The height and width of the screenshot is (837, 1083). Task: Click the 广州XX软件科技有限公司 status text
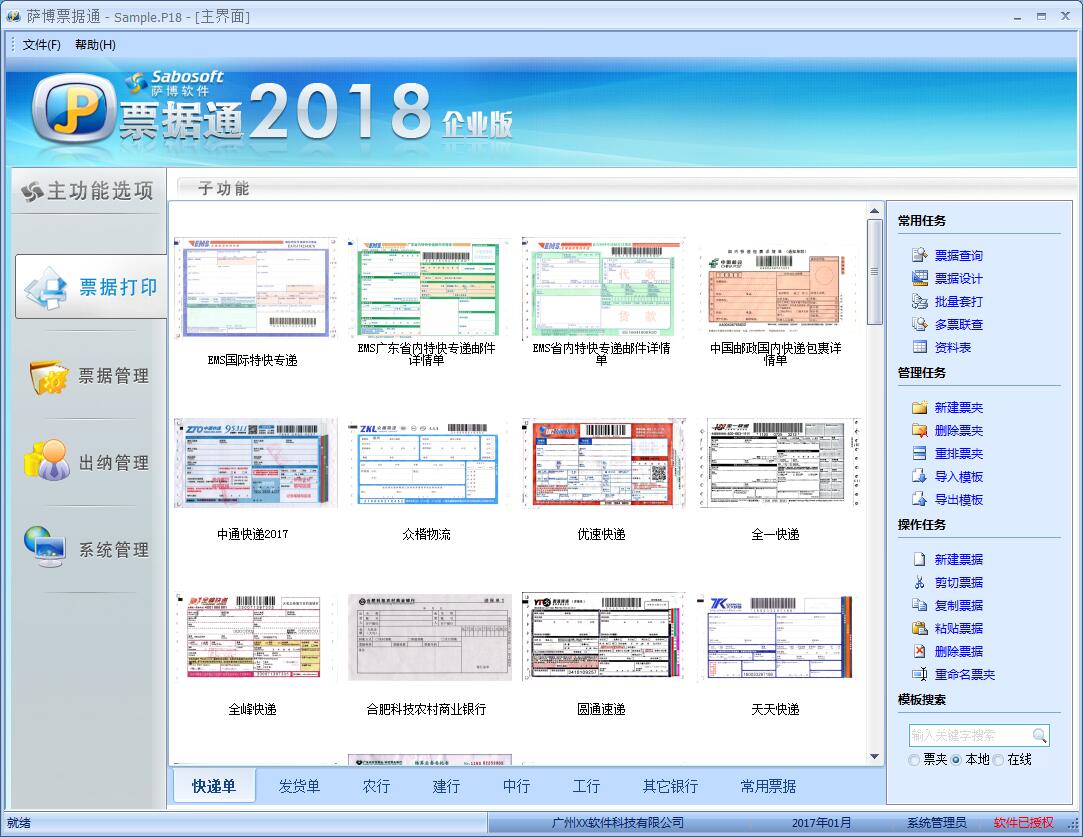(618, 822)
